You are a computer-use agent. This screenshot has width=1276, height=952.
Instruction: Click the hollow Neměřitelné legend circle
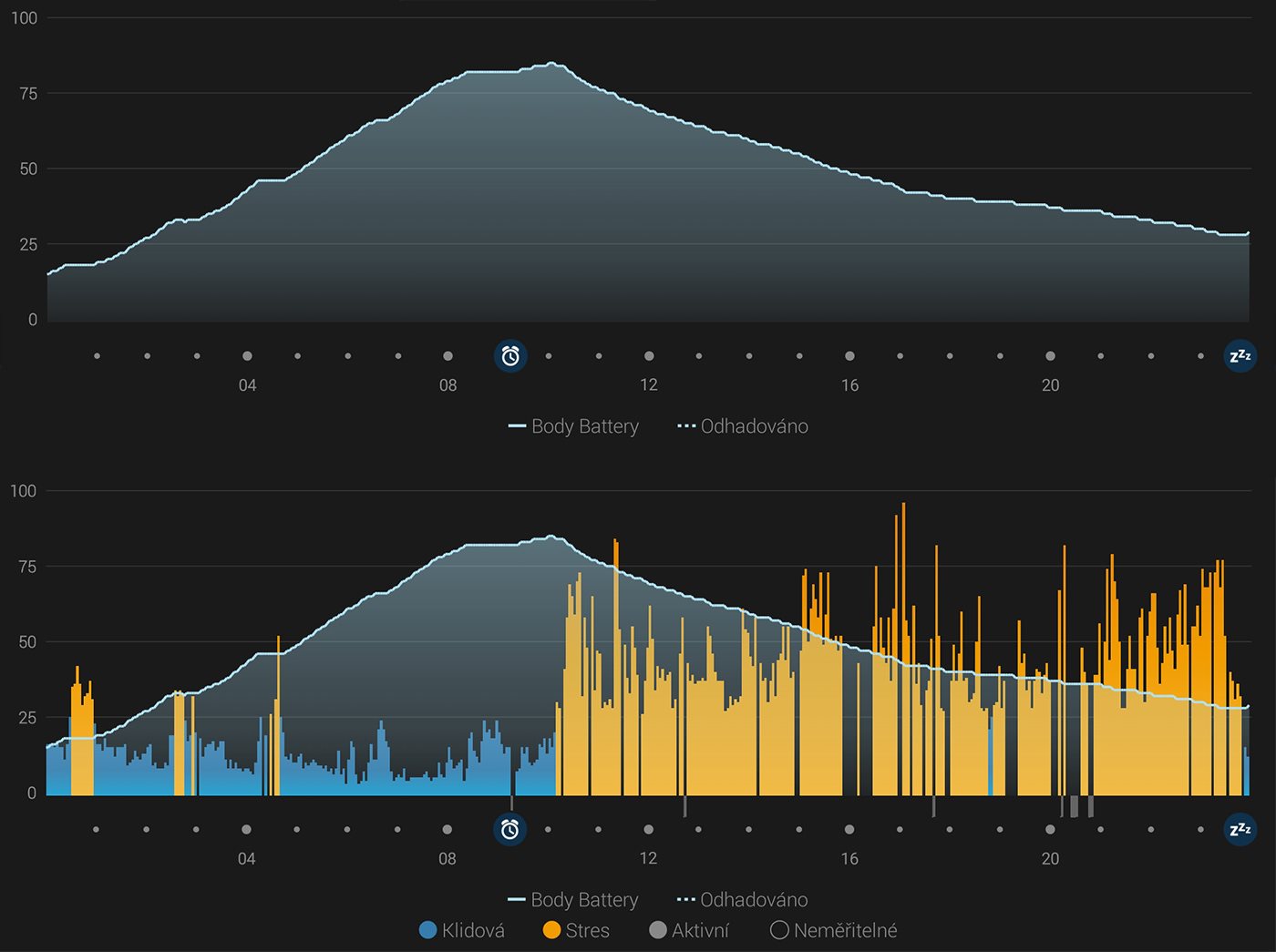(779, 930)
